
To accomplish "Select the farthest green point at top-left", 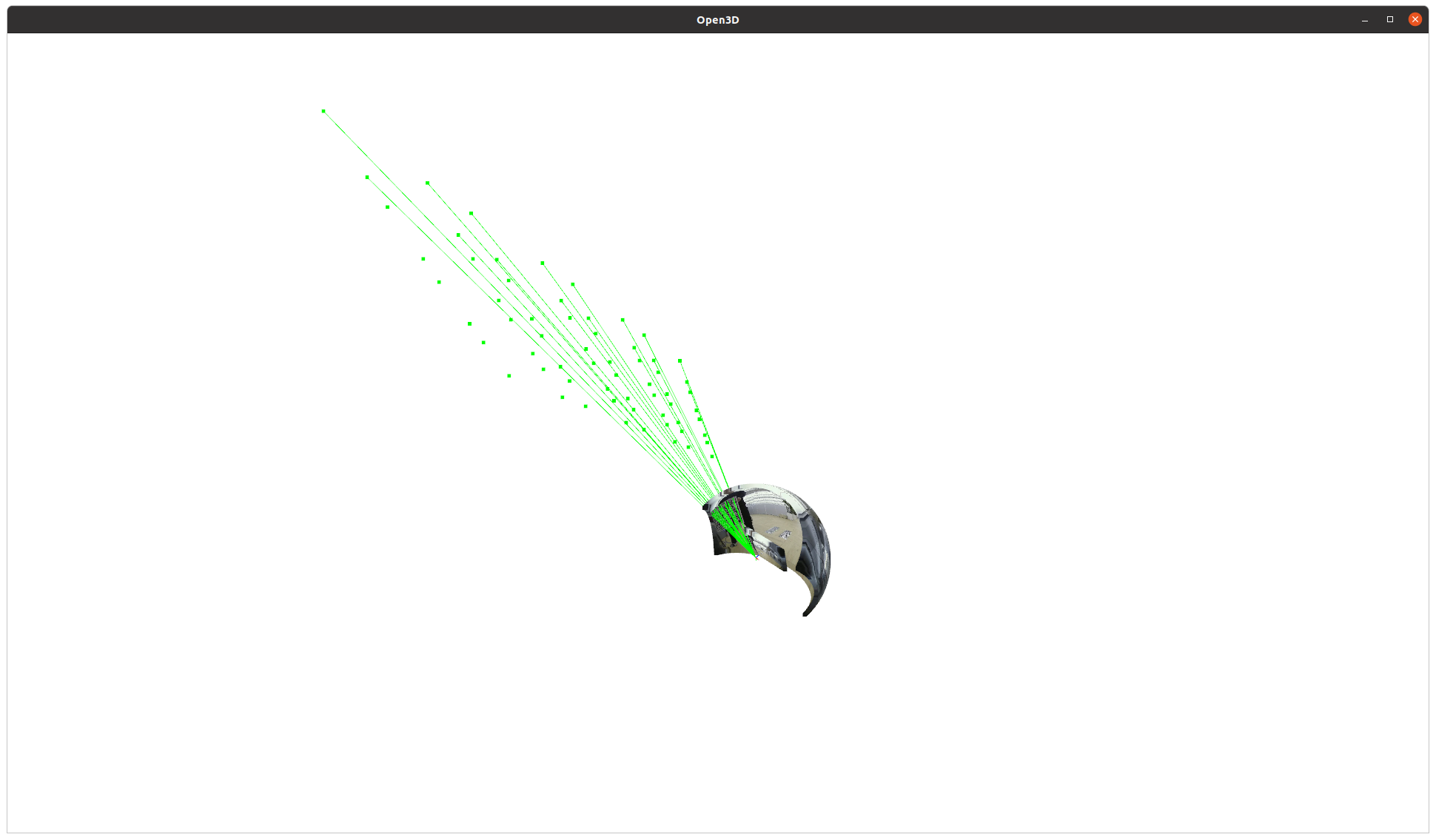I will [x=323, y=111].
